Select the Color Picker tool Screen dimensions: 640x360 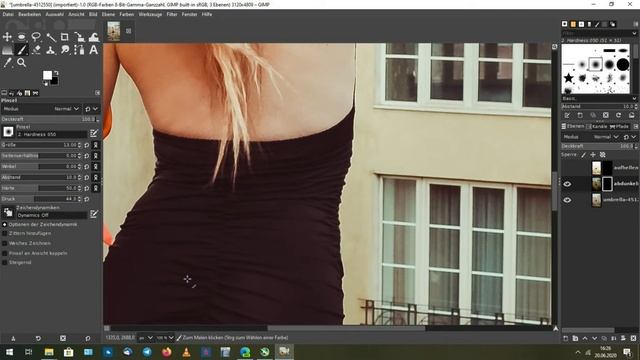click(x=7, y=62)
